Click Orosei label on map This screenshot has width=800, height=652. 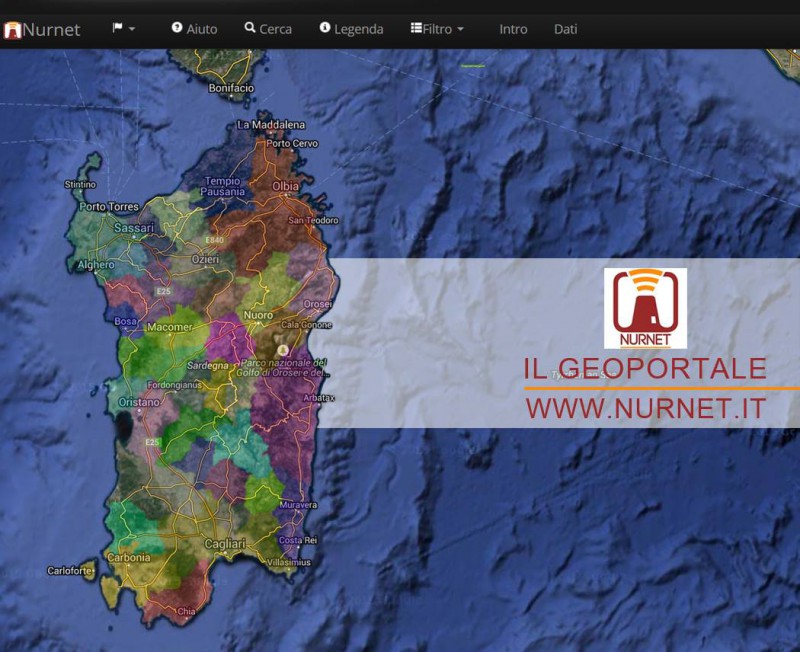tap(318, 304)
